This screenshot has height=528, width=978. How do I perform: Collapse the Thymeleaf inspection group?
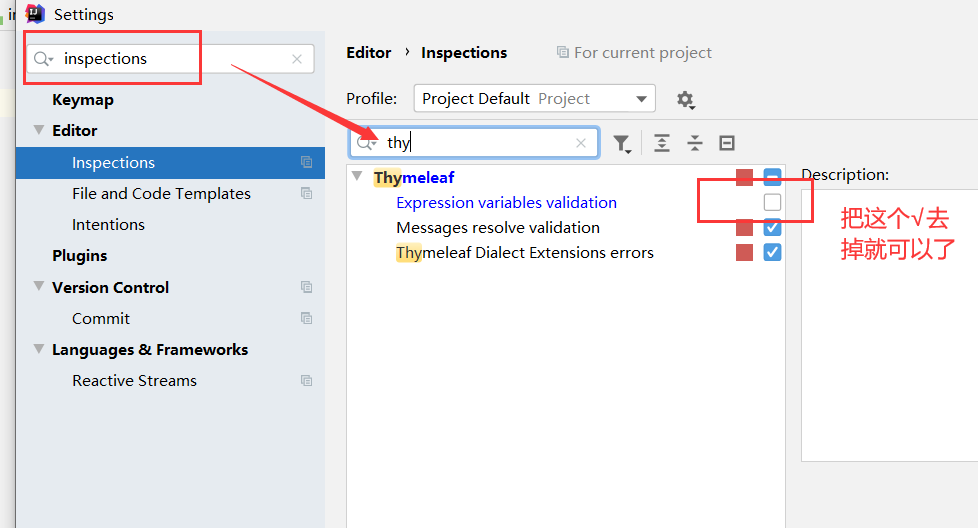pyautogui.click(x=358, y=178)
